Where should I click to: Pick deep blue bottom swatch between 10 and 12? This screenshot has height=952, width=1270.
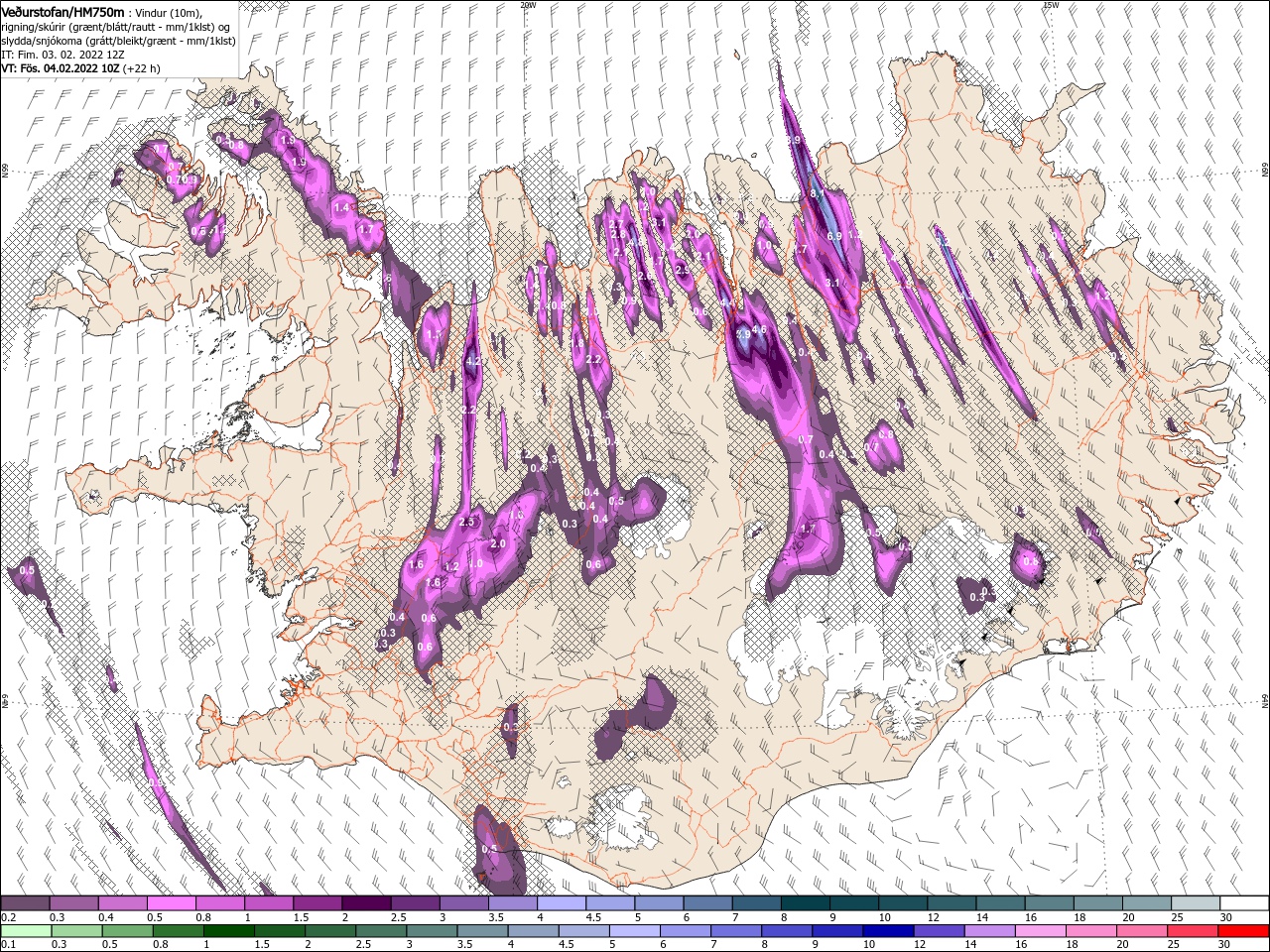pos(887,931)
